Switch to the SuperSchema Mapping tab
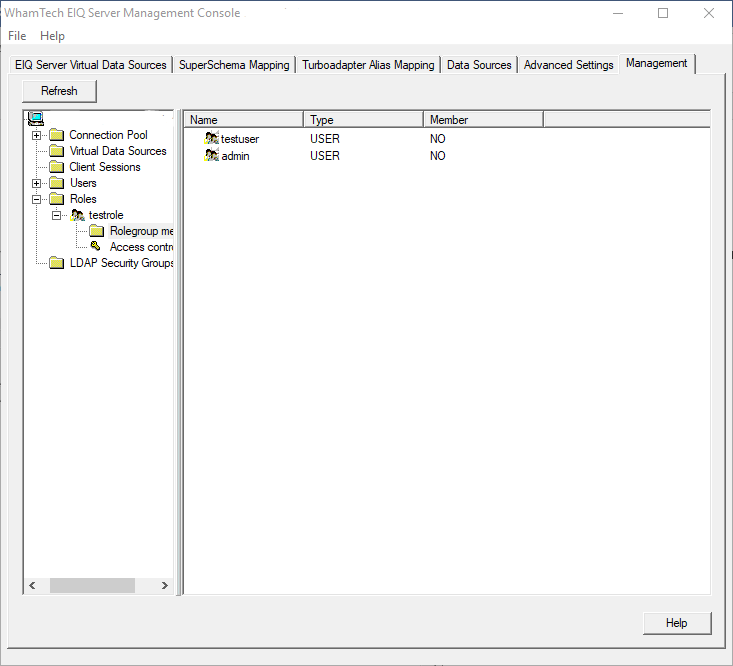The height and width of the screenshot is (666, 733). click(234, 65)
